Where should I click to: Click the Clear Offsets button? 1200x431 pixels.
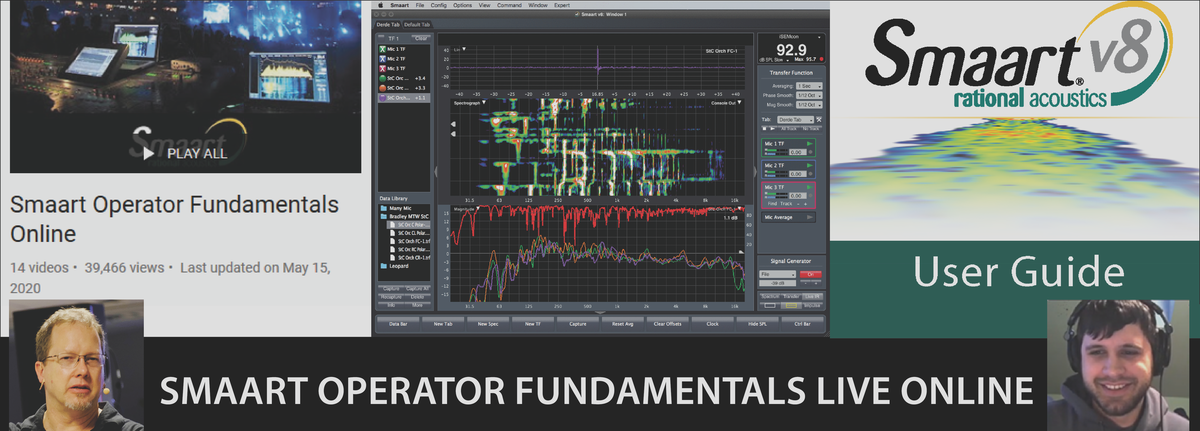click(668, 324)
